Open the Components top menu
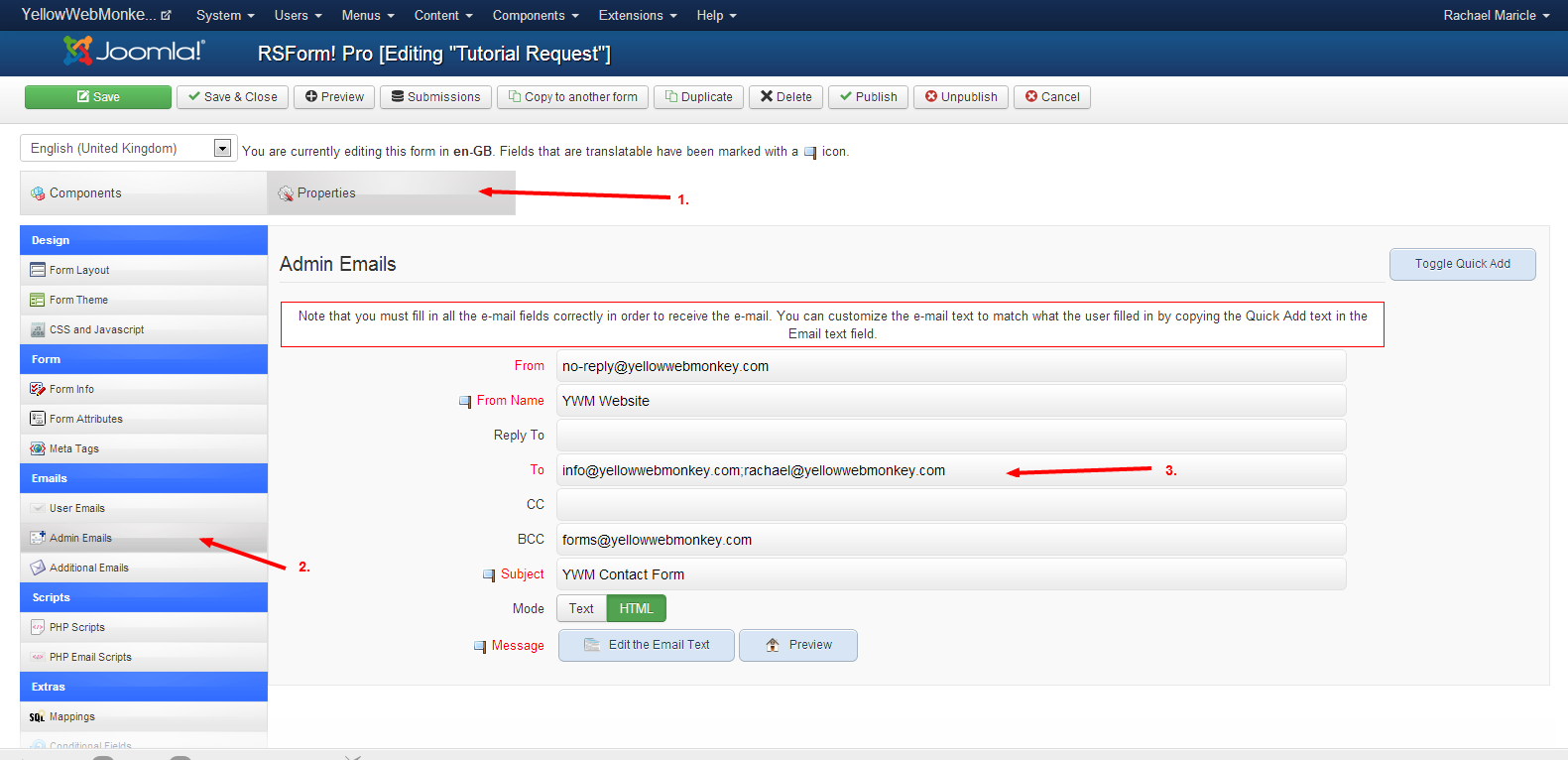The image size is (1568, 760). coord(536,15)
